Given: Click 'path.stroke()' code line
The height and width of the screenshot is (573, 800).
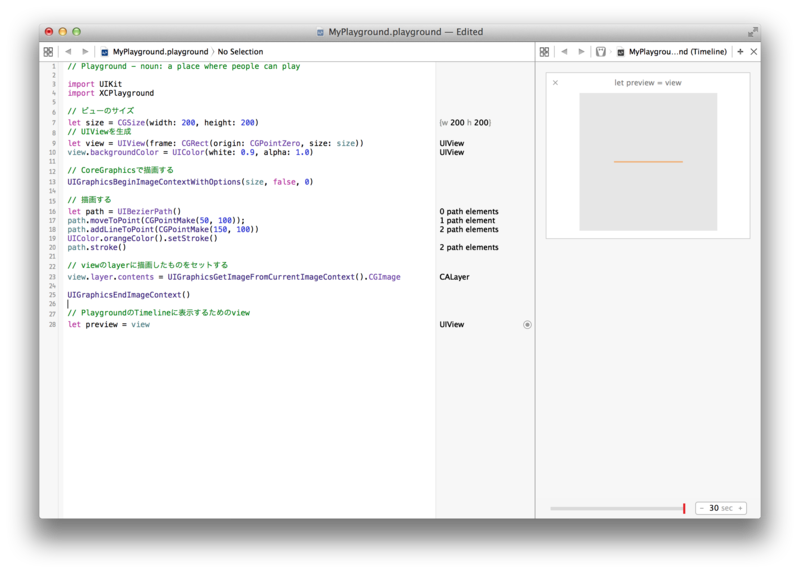Looking at the screenshot, I should pos(97,247).
